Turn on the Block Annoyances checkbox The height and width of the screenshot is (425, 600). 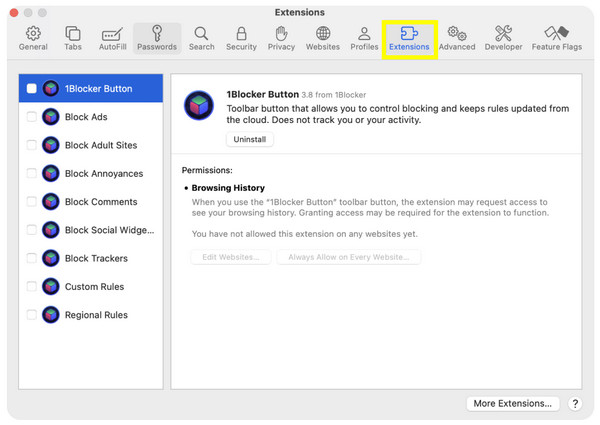click(x=31, y=173)
